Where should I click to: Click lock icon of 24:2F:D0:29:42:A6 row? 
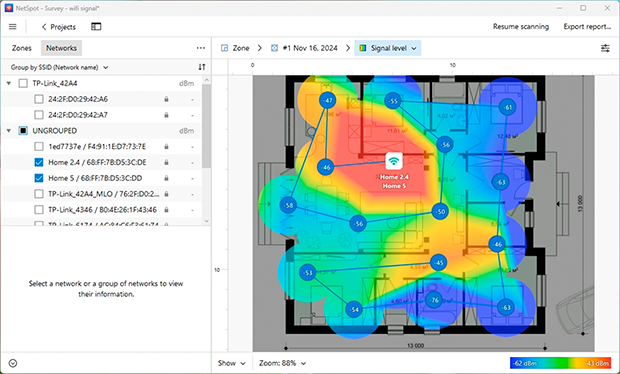166,99
